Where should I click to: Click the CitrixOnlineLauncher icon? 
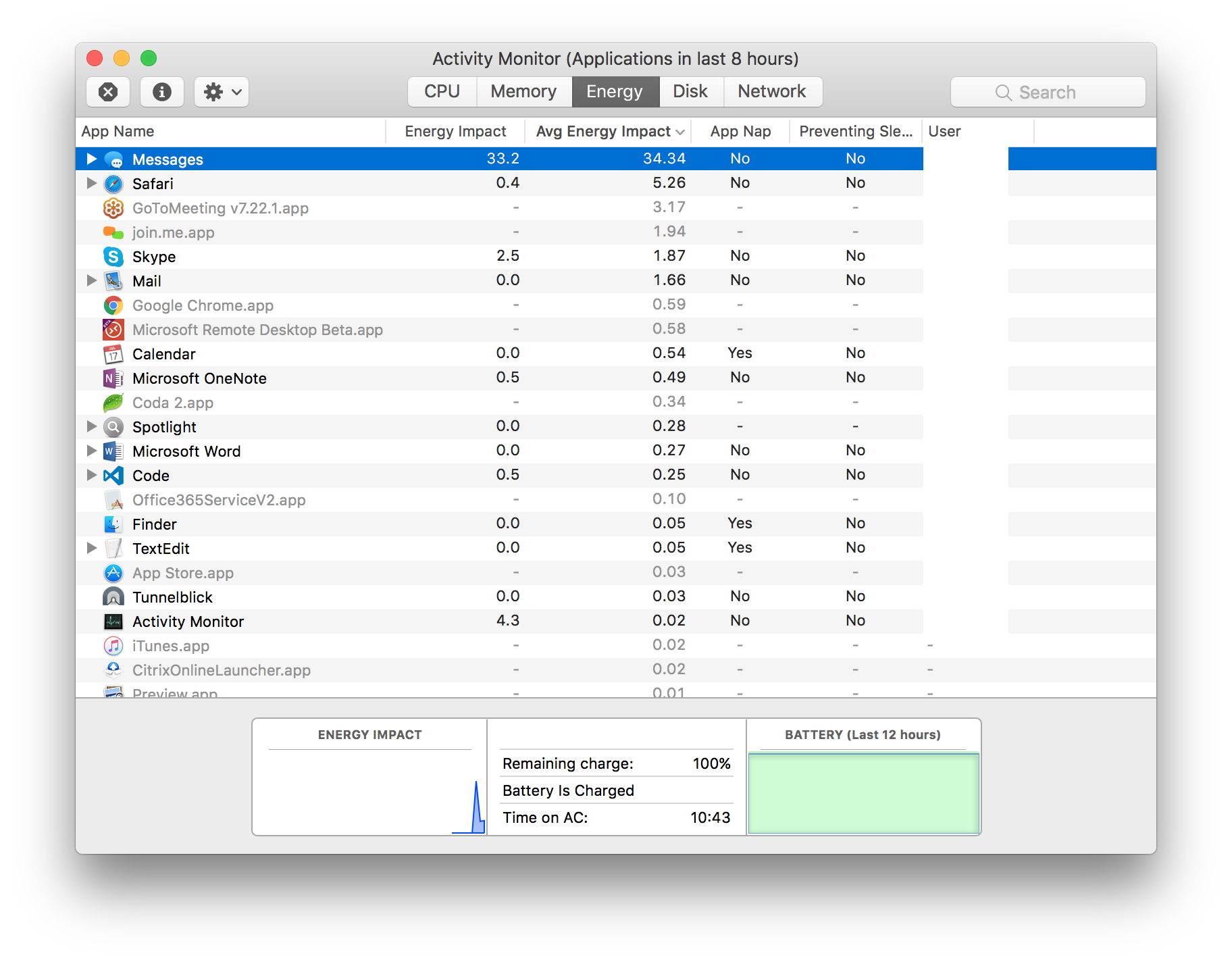(x=113, y=670)
